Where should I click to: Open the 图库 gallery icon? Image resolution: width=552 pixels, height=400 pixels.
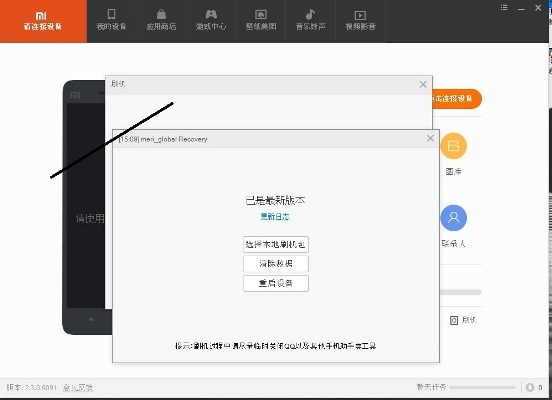[x=453, y=146]
